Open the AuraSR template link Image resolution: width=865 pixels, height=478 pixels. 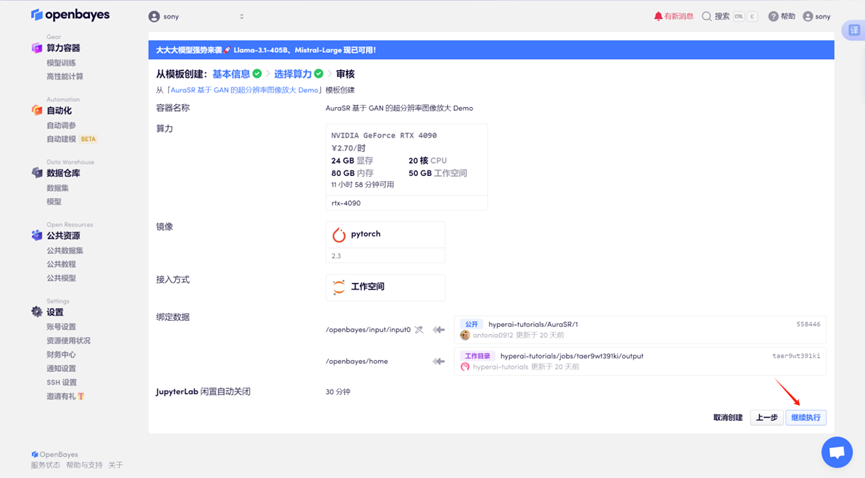(244, 90)
